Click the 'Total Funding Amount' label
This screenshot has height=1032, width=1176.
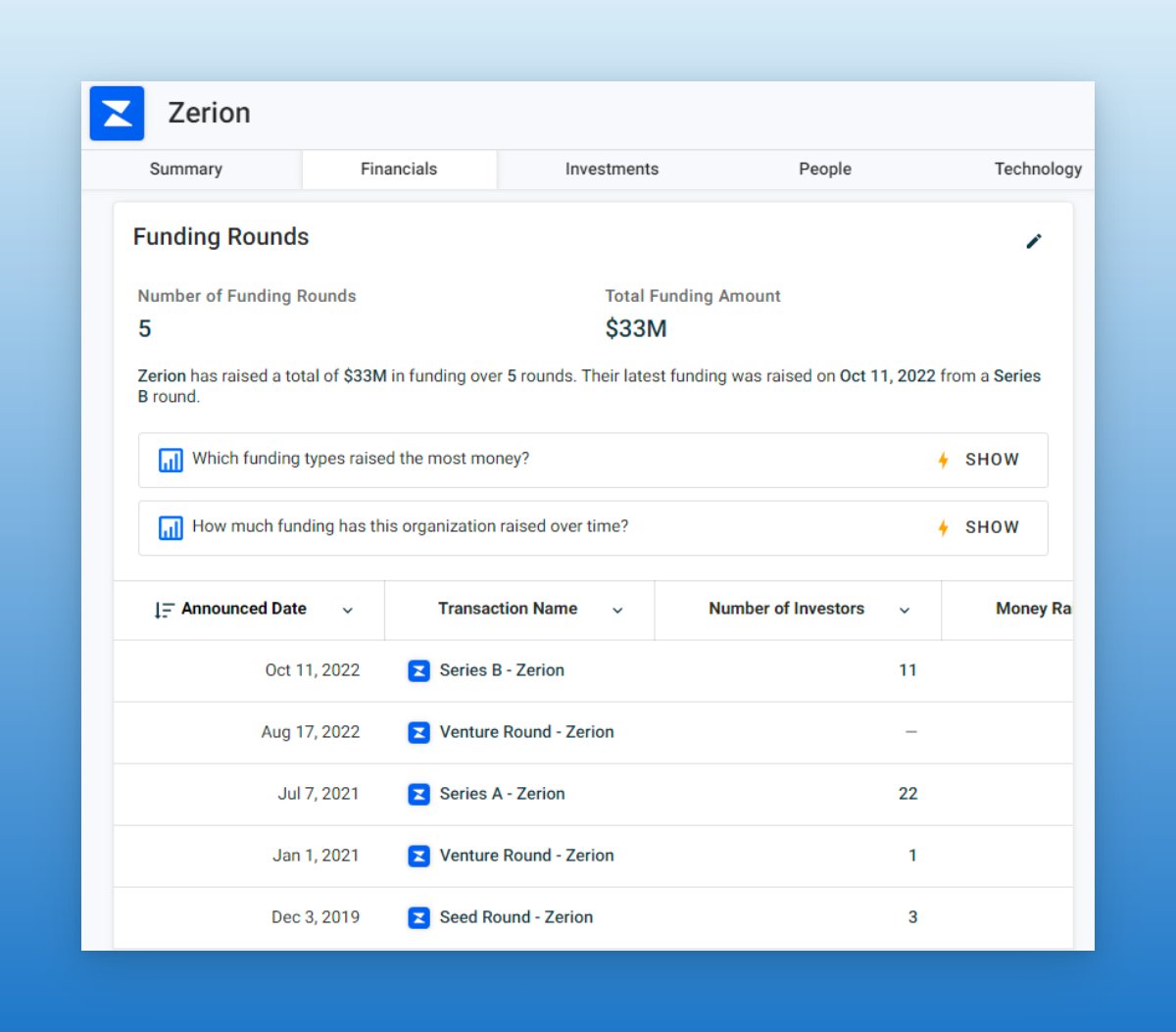point(693,296)
